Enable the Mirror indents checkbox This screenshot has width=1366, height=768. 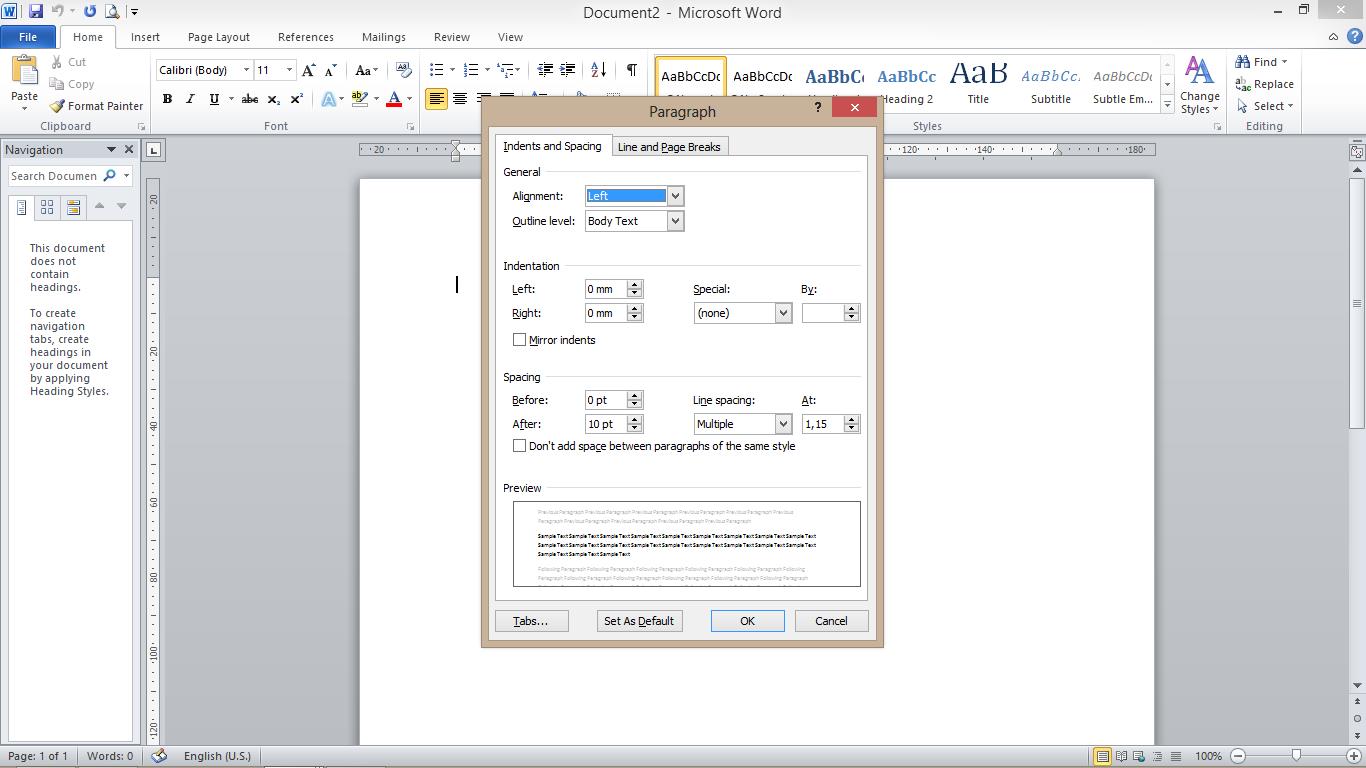pyautogui.click(x=520, y=340)
